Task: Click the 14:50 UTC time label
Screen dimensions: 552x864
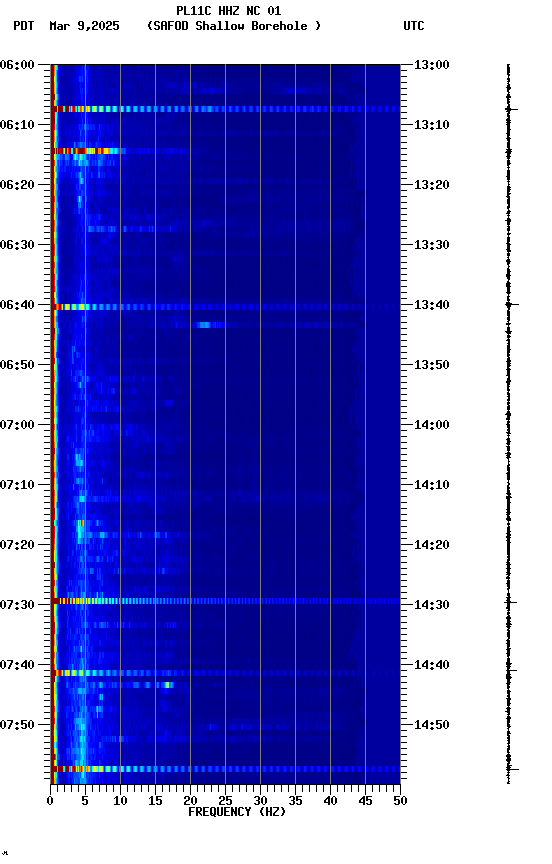Action: click(x=432, y=725)
